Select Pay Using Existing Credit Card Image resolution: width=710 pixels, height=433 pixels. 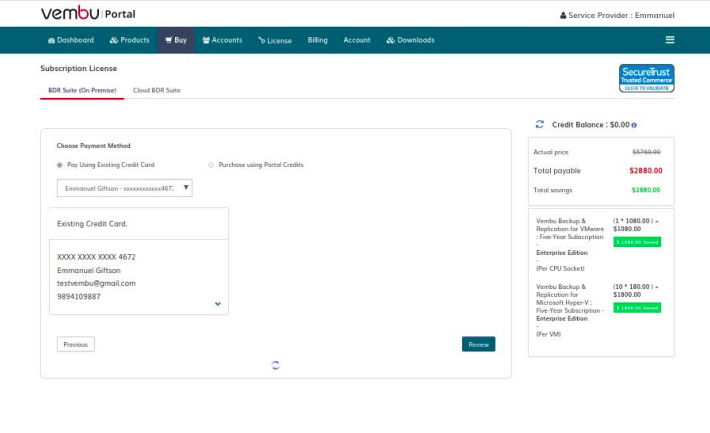click(60, 165)
